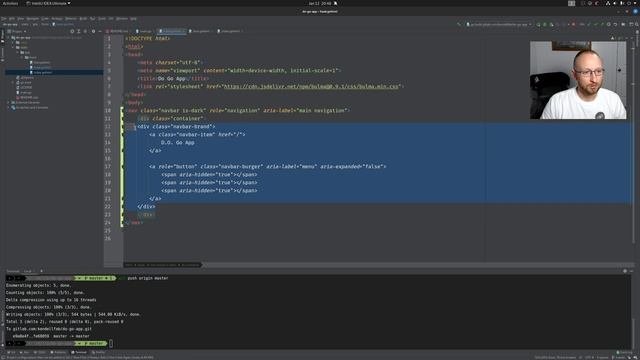Open the Project panel settings gear
Screen dimensions: 640x360
pyautogui.click(x=93, y=31)
